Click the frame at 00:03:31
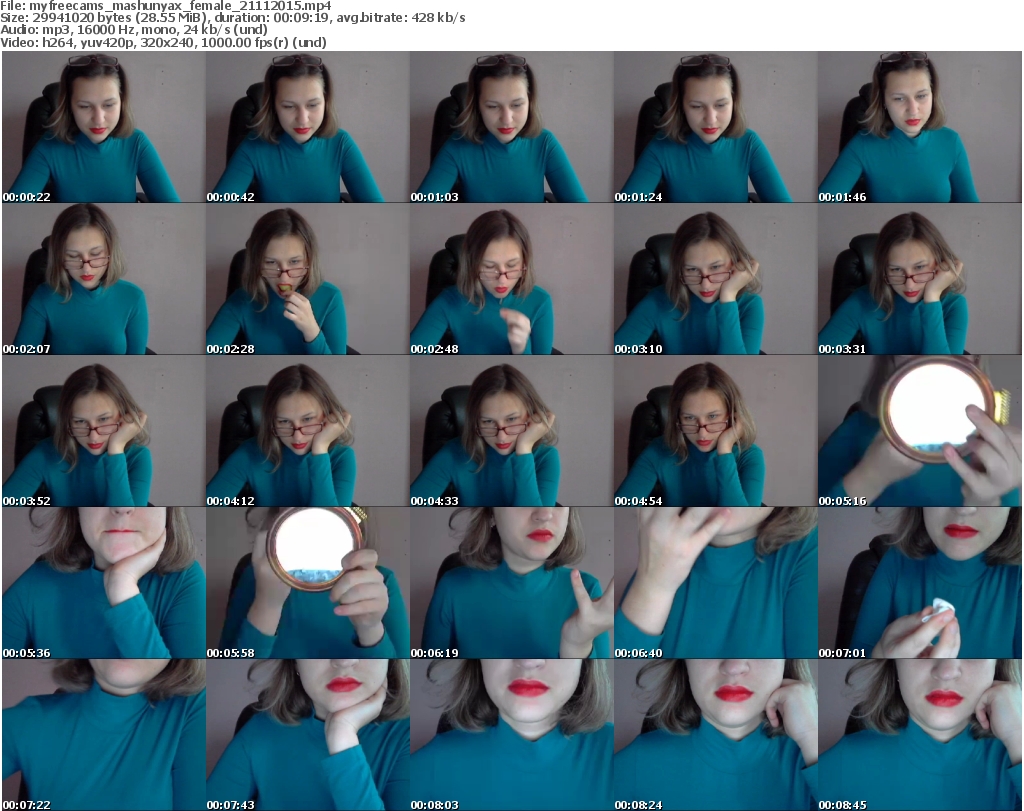The height and width of the screenshot is (811, 1024). point(919,279)
